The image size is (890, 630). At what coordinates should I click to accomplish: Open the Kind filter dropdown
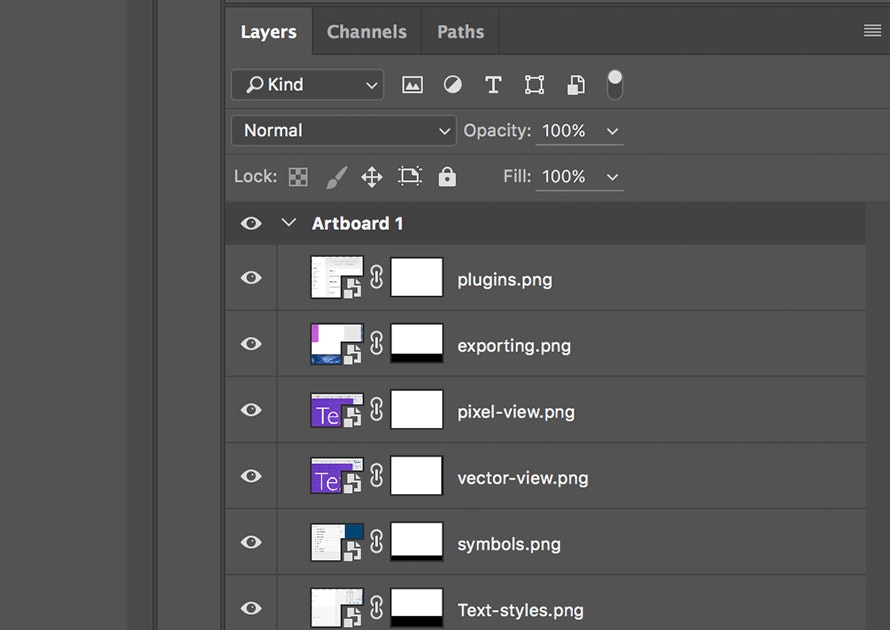[308, 85]
